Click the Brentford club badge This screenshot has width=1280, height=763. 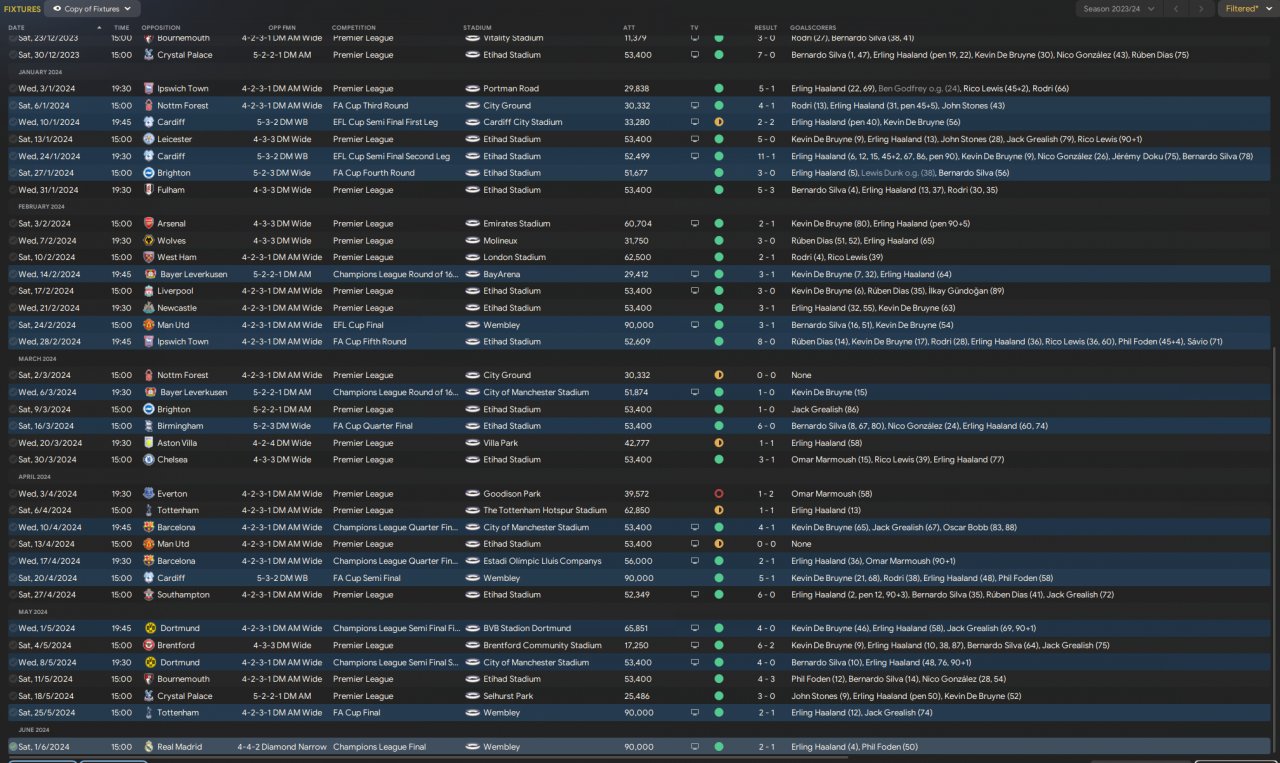tap(149, 646)
